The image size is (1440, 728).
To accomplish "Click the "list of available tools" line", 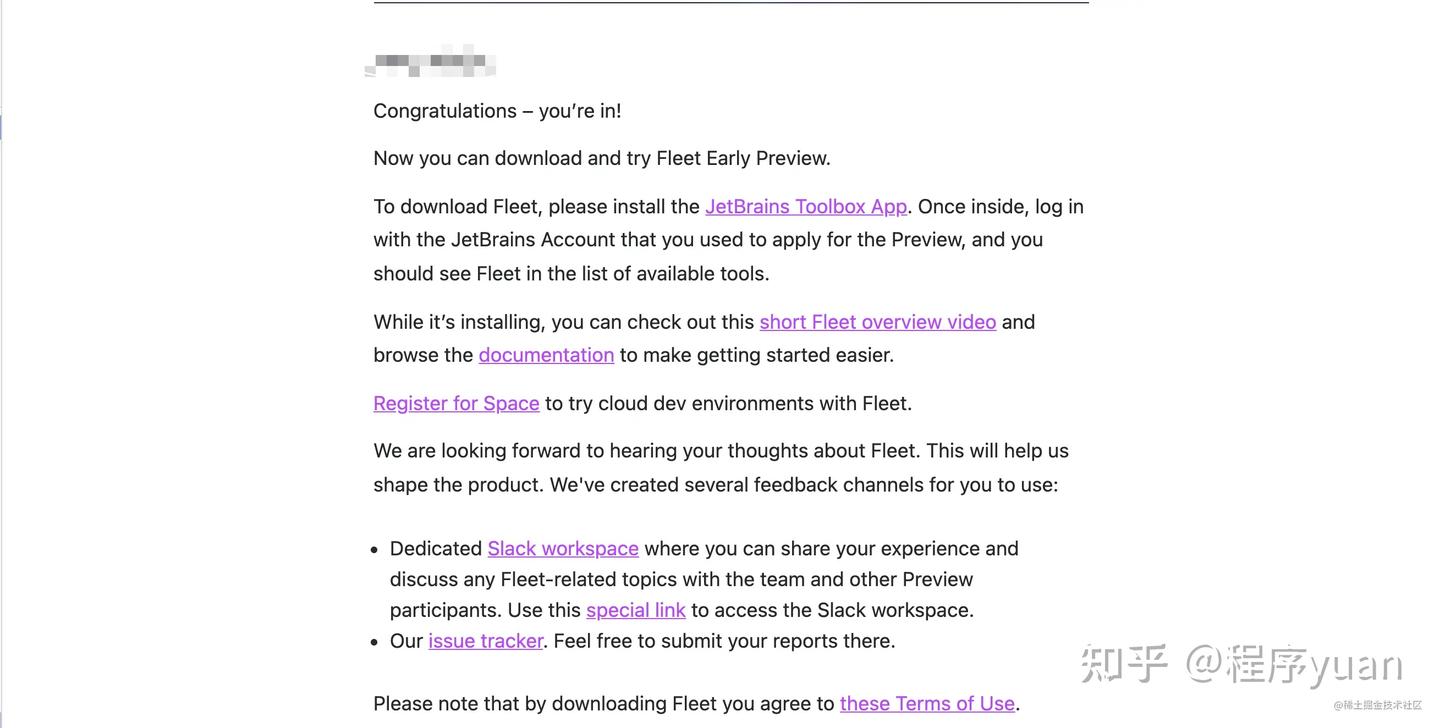I will 571,274.
